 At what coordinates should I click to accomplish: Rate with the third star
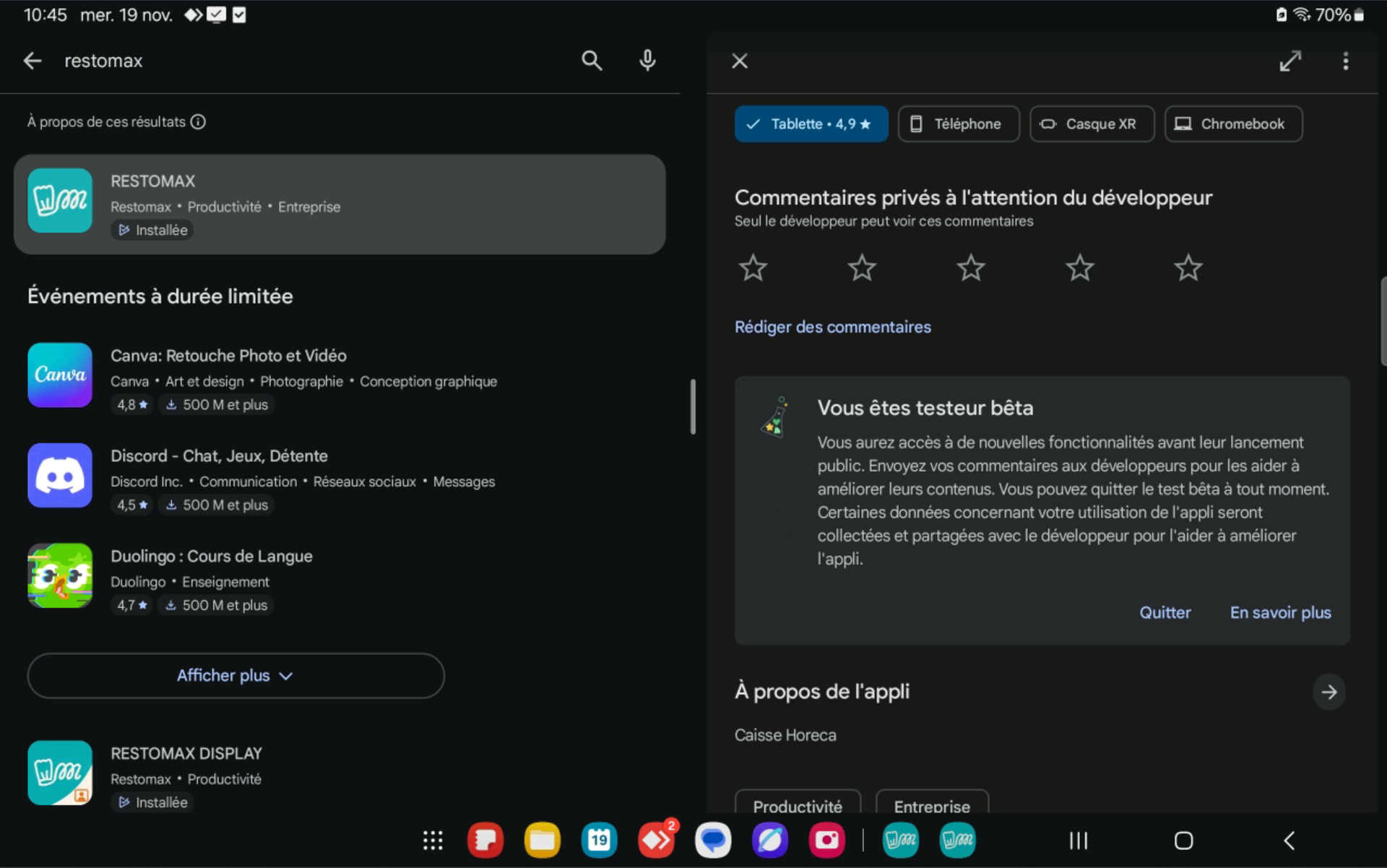coord(970,268)
